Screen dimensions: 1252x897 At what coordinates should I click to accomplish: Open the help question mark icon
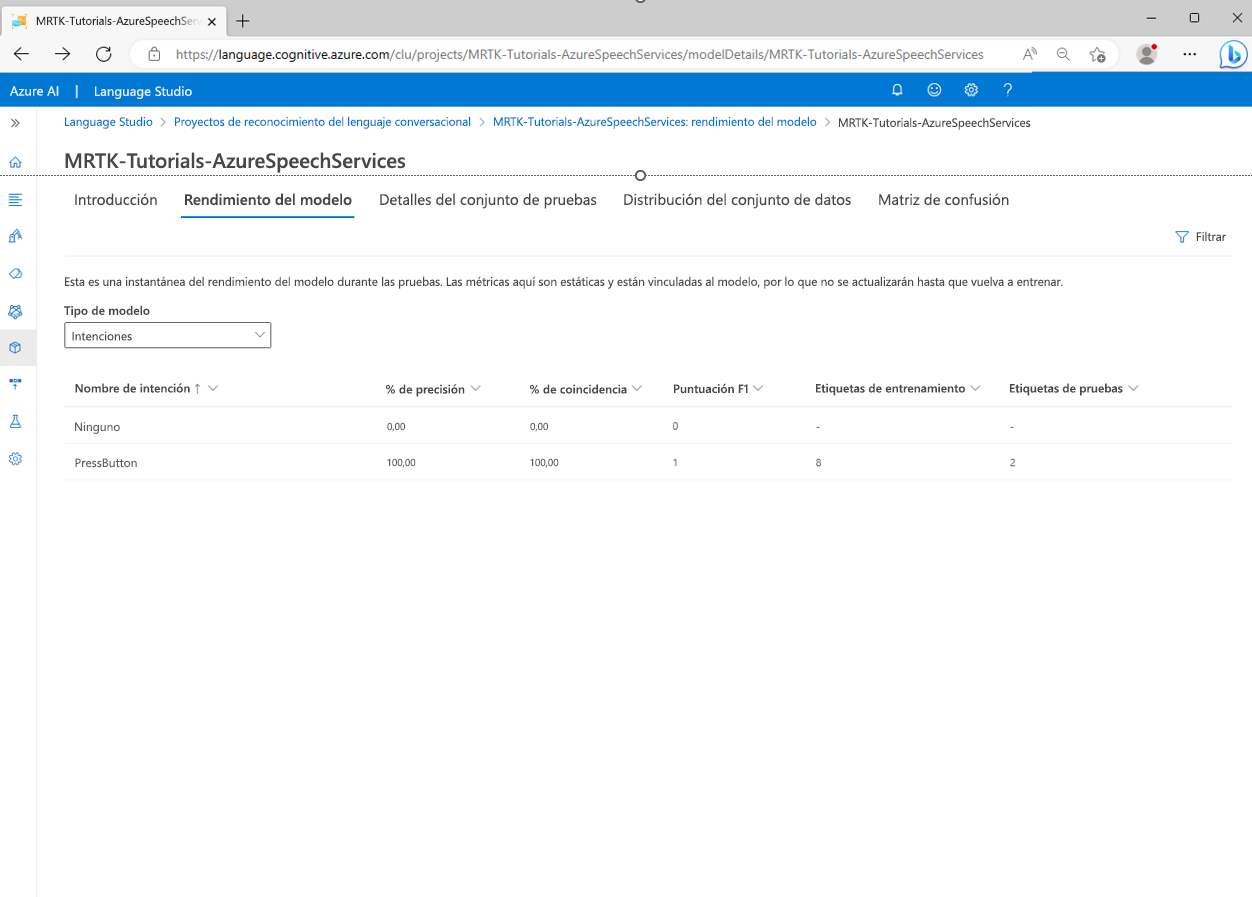(1008, 90)
